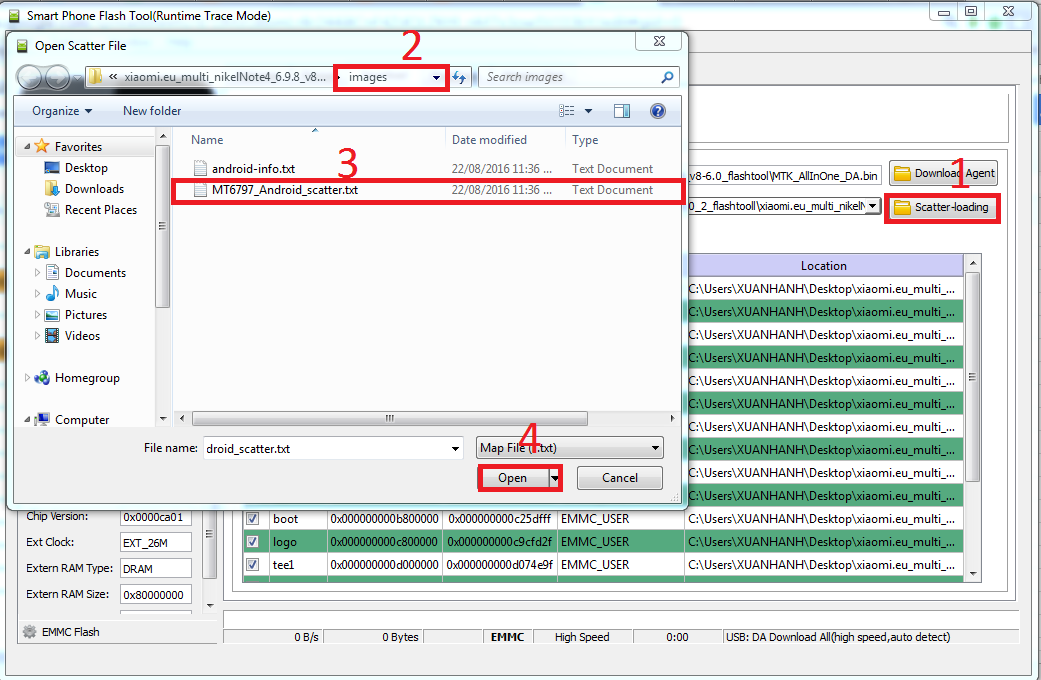The image size is (1041, 680).
Task: Toggle the preview pane icon
Action: (622, 111)
